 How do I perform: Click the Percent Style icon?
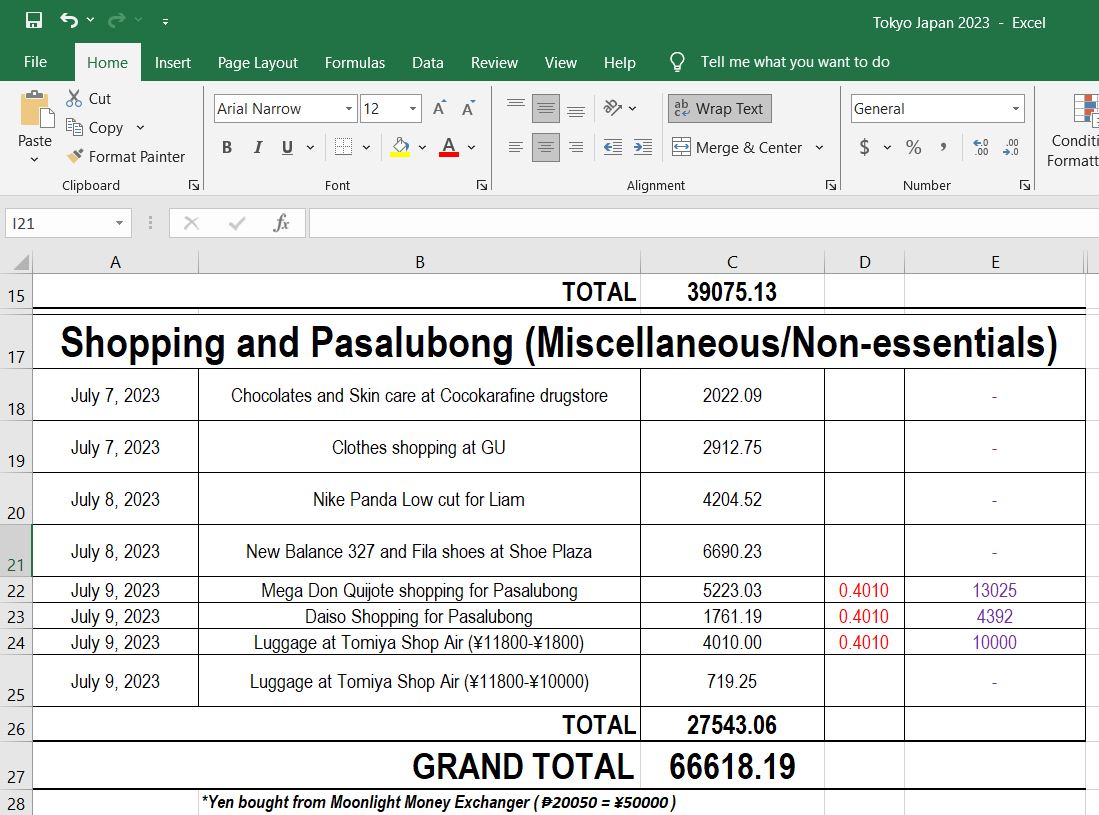point(913,147)
